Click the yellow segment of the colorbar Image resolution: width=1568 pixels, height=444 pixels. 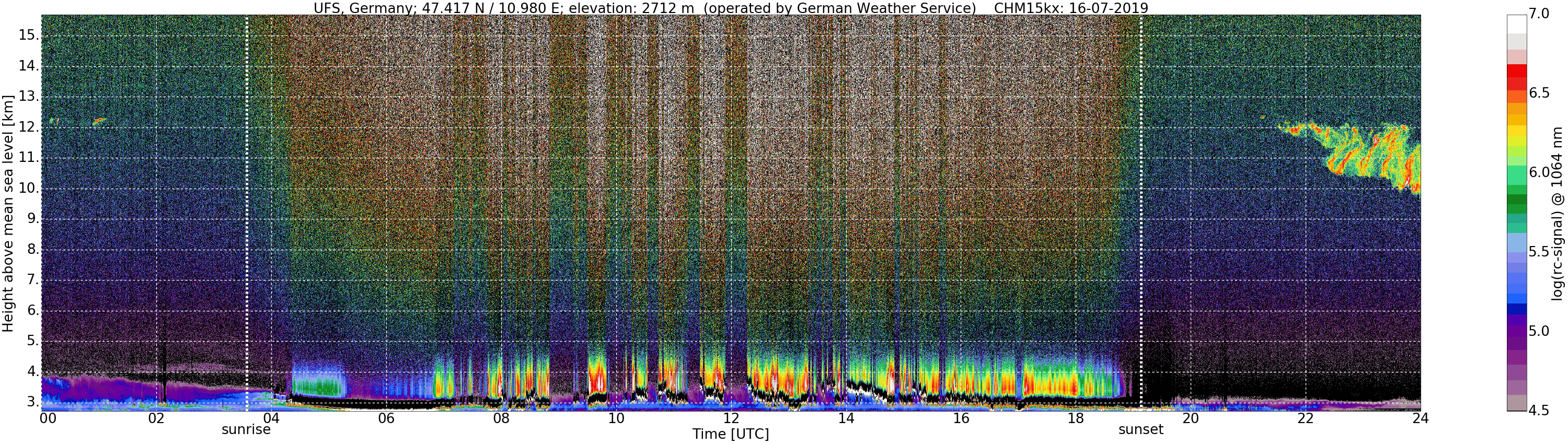click(x=1517, y=131)
